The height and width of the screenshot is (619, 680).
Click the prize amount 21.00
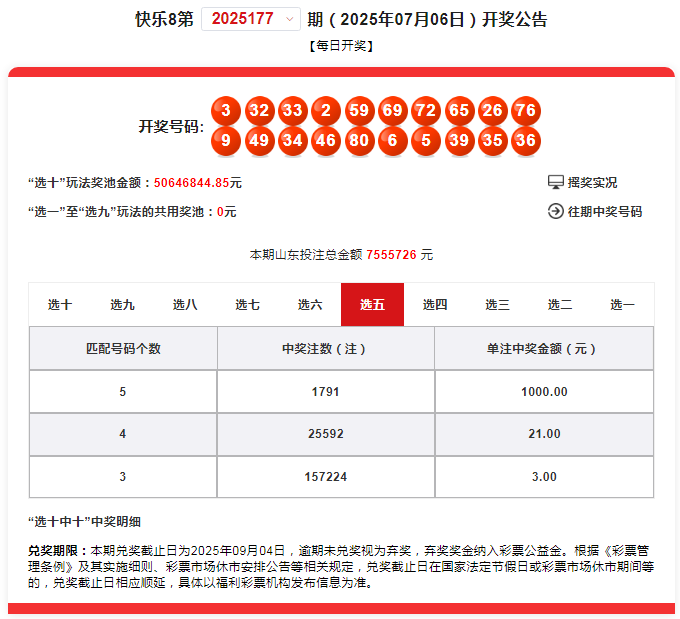[x=544, y=434]
